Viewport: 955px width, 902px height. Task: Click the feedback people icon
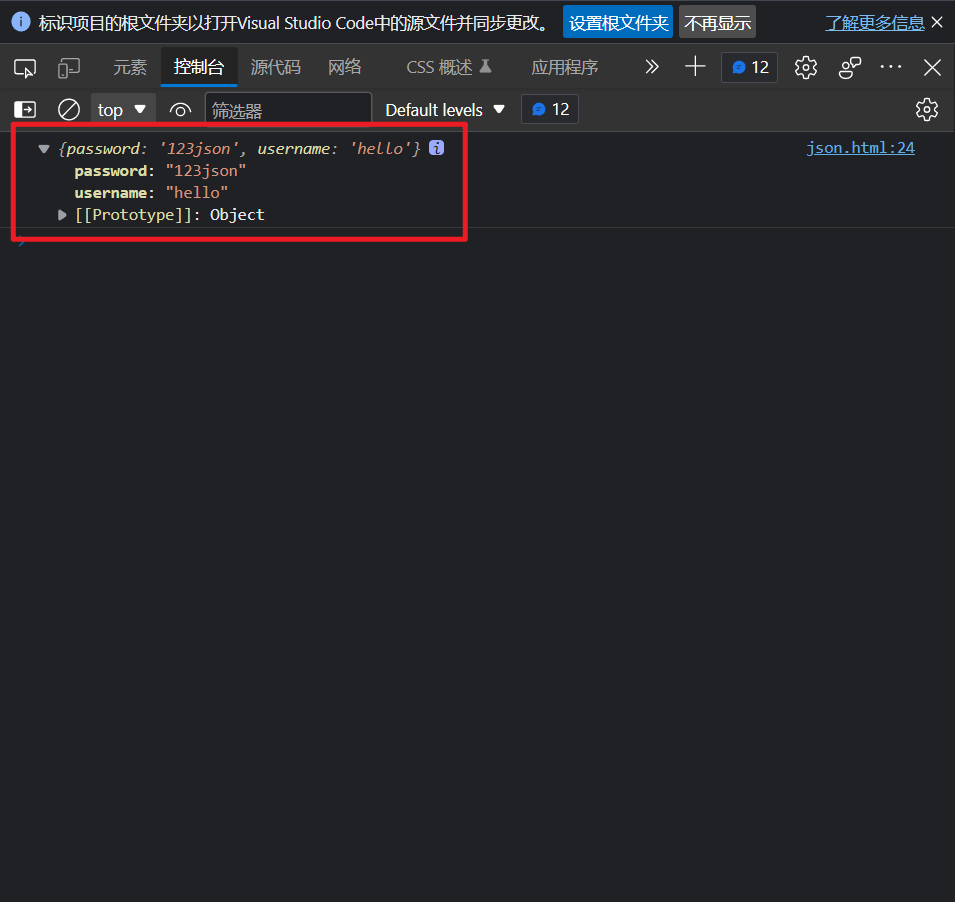[x=850, y=67]
